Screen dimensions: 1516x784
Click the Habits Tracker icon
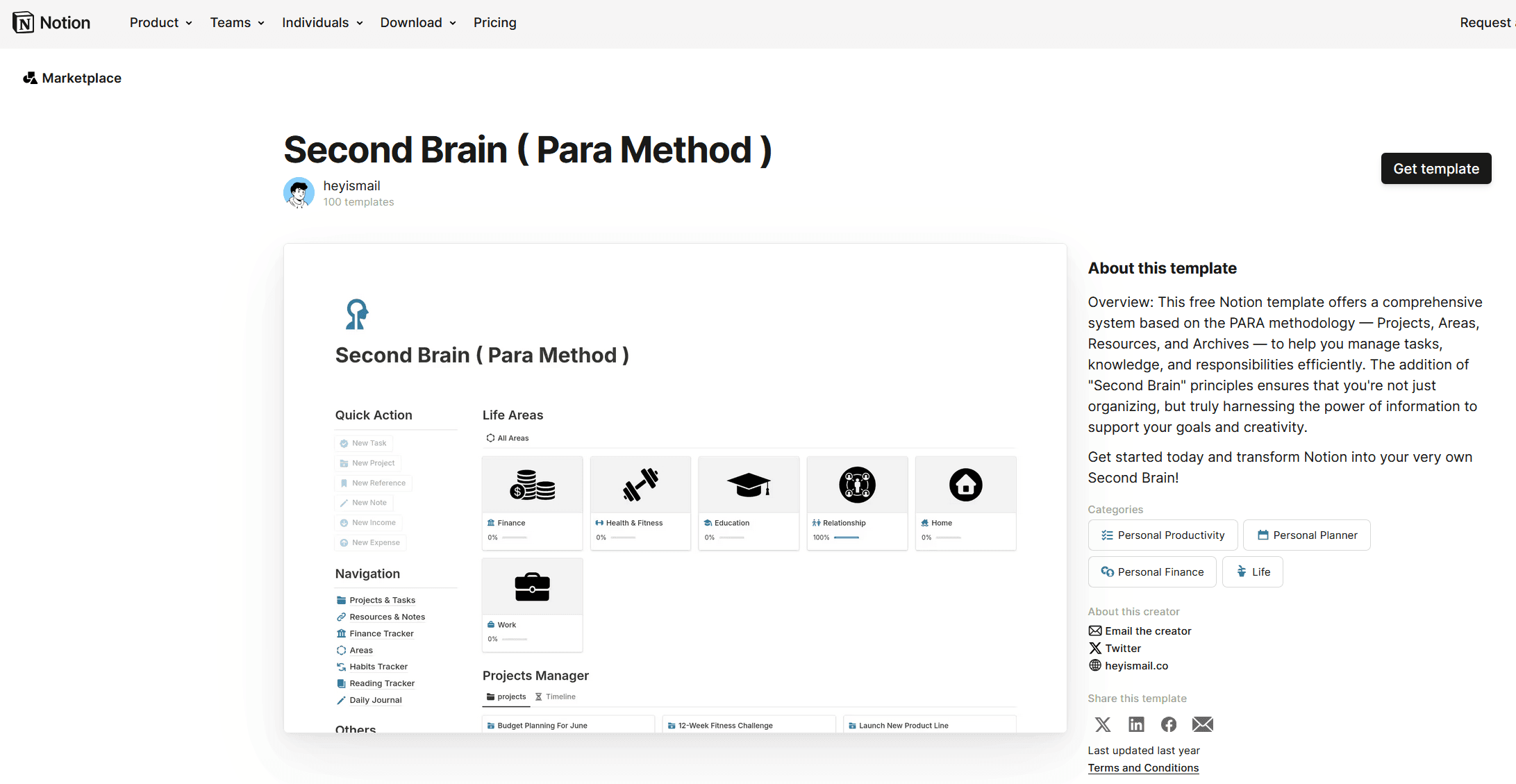[x=341, y=667]
